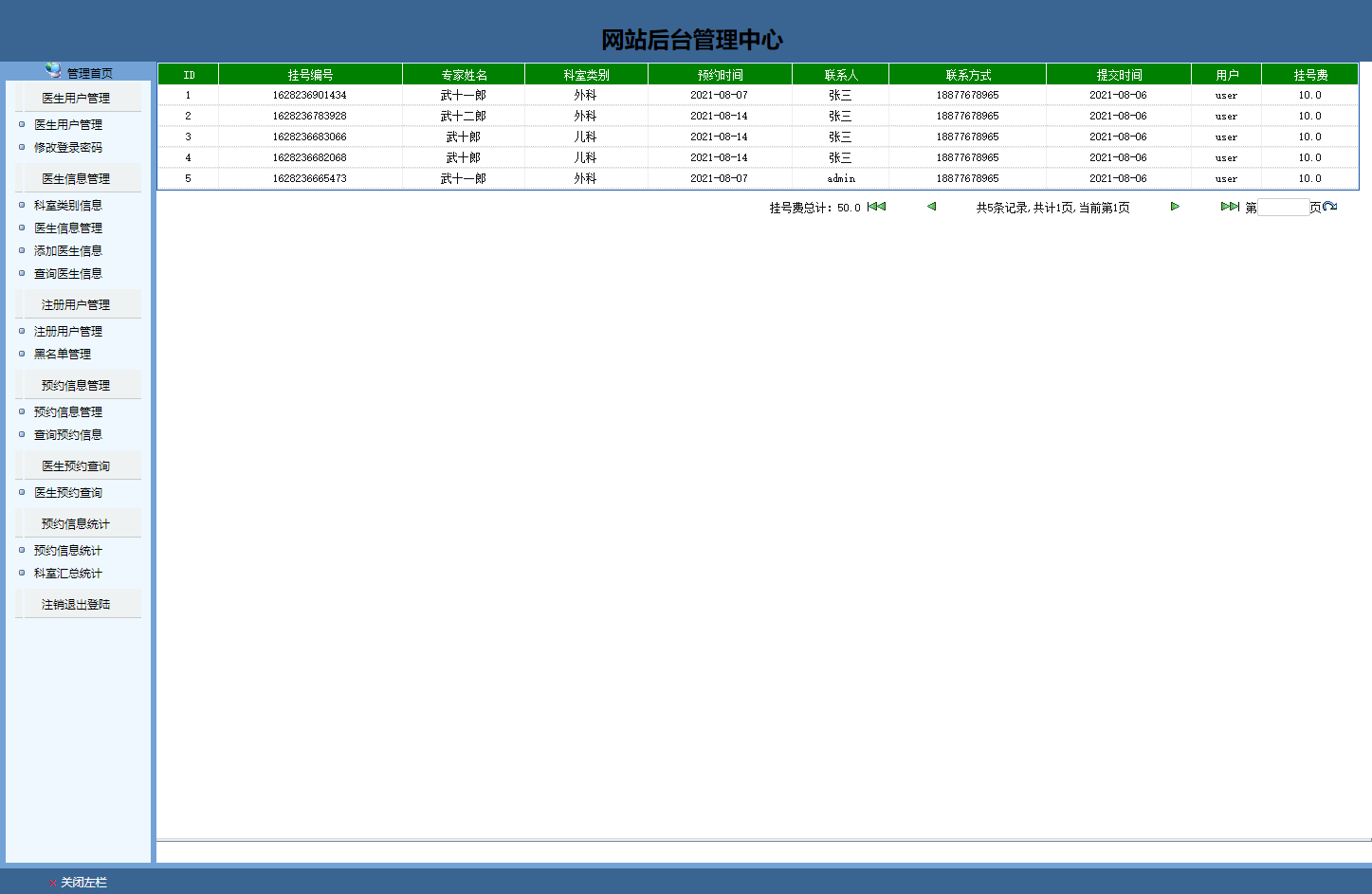Click the 预约时间 column header
The width and height of the screenshot is (1372, 894).
click(x=720, y=75)
